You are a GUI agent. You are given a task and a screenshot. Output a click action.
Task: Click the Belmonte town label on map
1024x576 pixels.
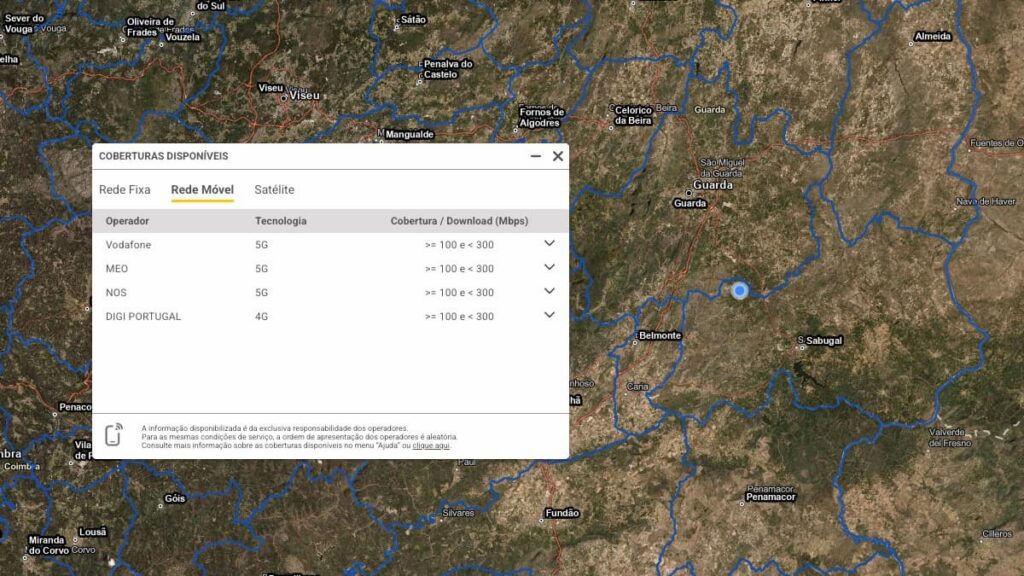point(659,336)
